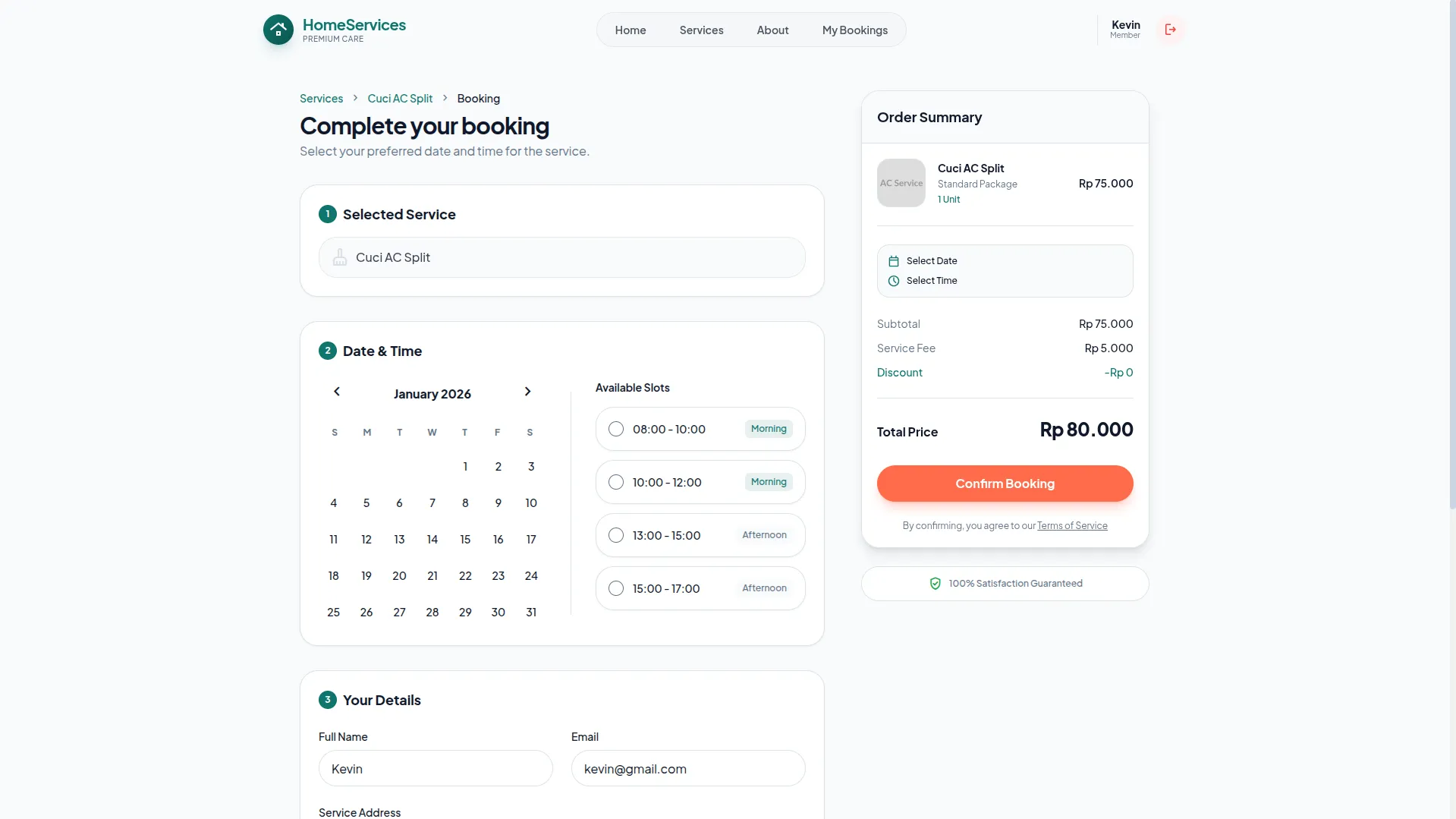Screen dimensions: 1456x819
Task: Click the shield icon next to Satisfaction Guaranteed
Action: [936, 584]
